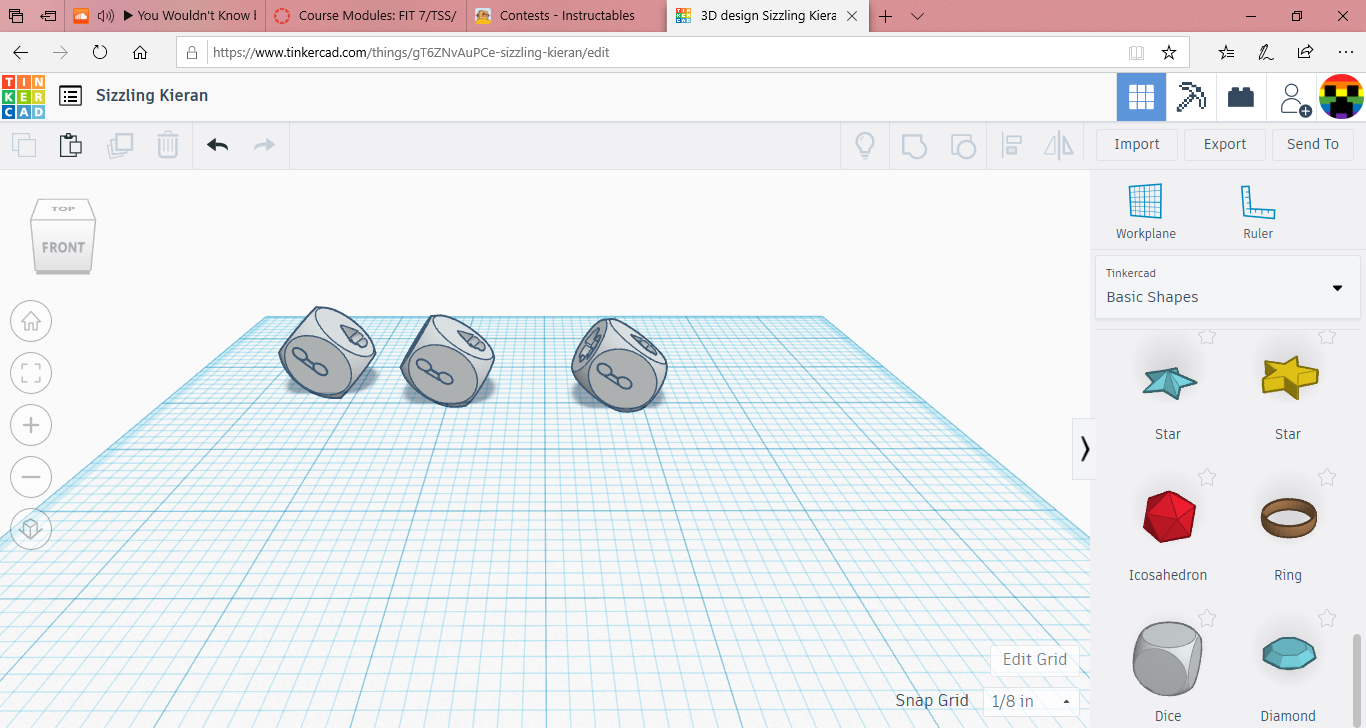Click the Edit Grid button
The height and width of the screenshot is (728, 1366).
[x=1035, y=659]
